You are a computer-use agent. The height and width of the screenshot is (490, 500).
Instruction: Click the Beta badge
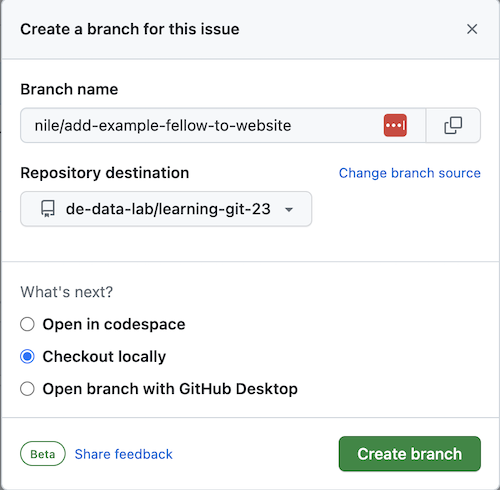click(x=43, y=454)
